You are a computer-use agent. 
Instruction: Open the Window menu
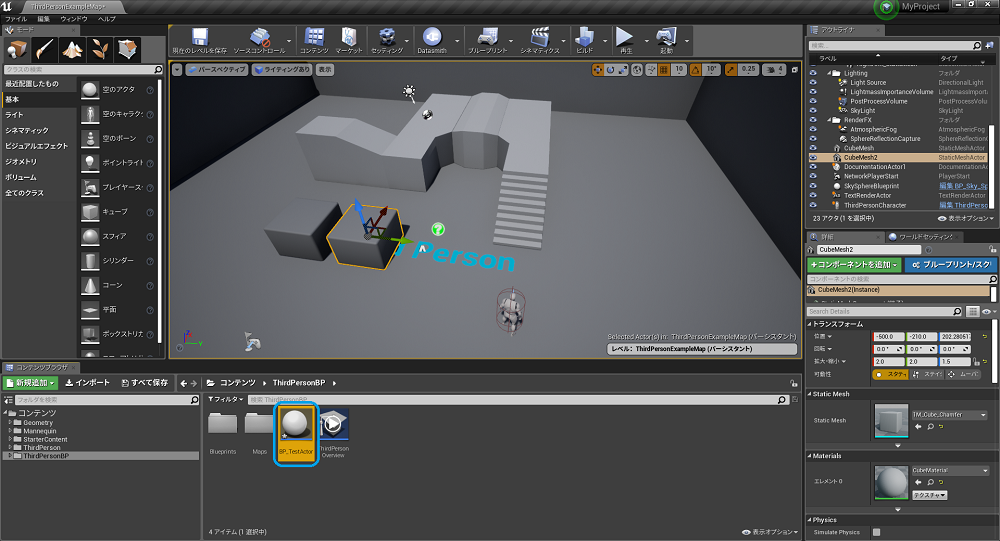point(73,19)
